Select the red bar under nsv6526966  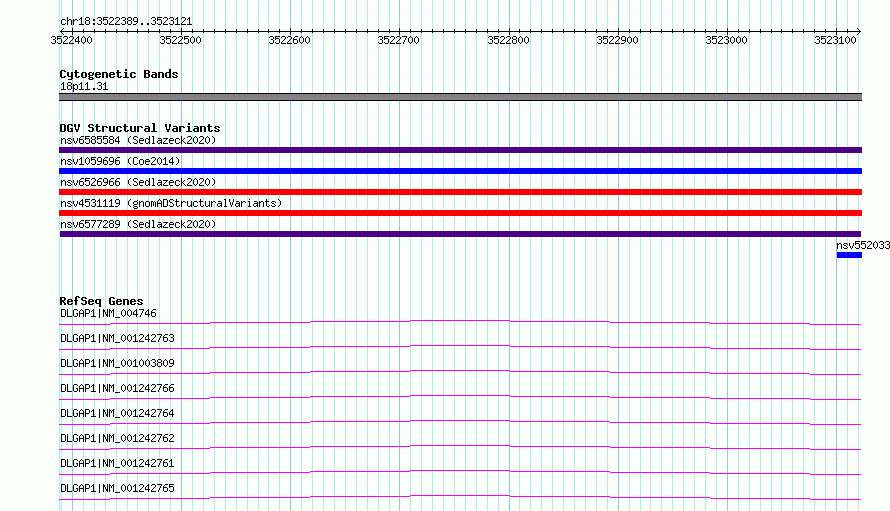pos(460,192)
